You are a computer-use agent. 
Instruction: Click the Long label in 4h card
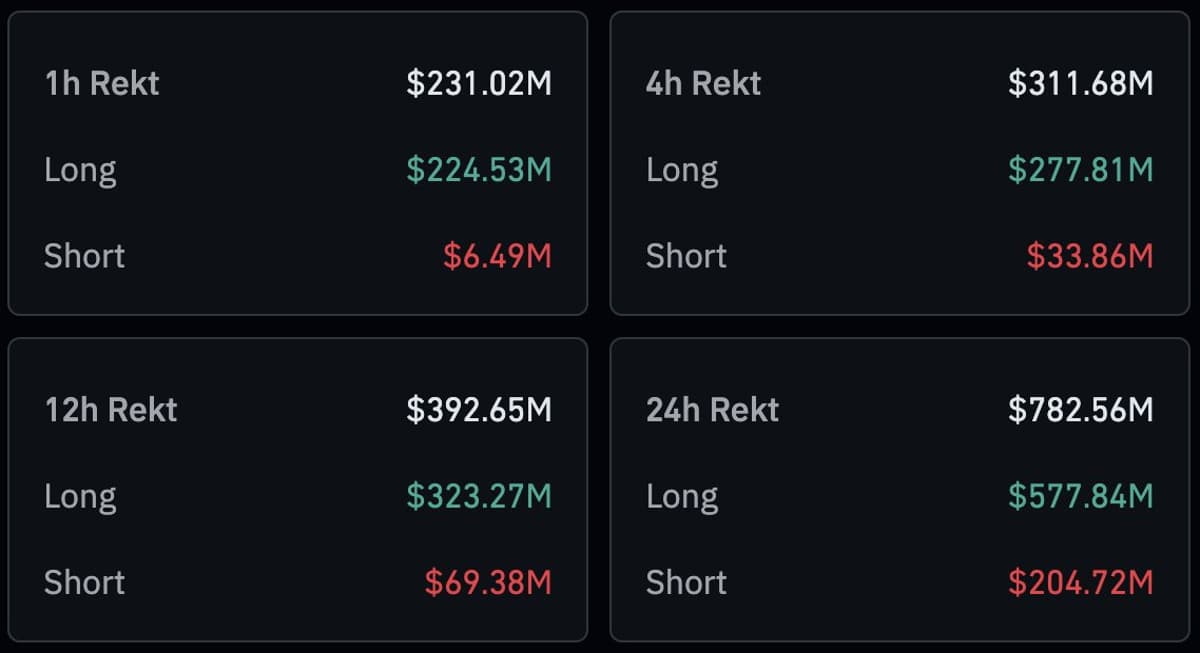(683, 170)
